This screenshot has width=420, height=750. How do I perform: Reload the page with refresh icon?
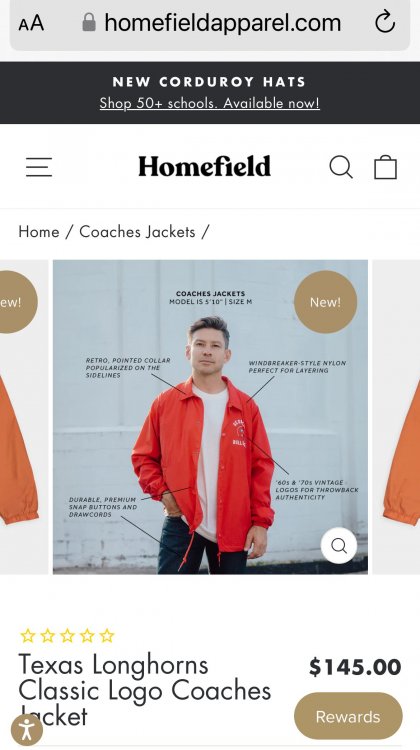coord(385,22)
